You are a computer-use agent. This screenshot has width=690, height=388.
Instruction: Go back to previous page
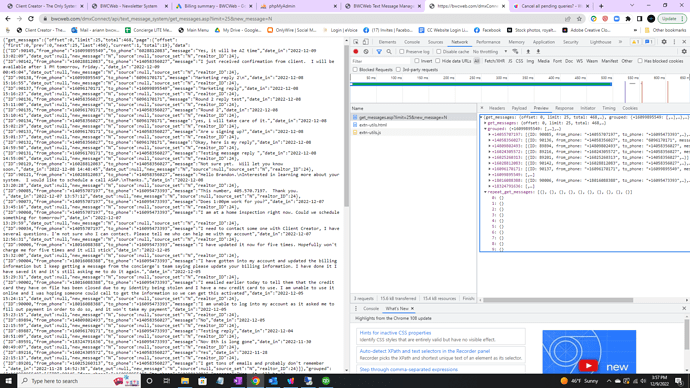coord(8,18)
